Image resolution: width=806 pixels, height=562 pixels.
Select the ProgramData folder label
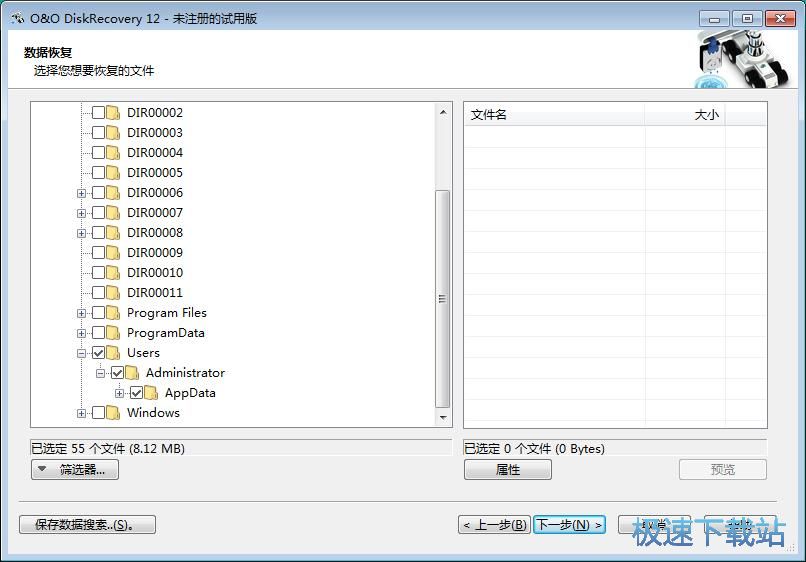166,333
